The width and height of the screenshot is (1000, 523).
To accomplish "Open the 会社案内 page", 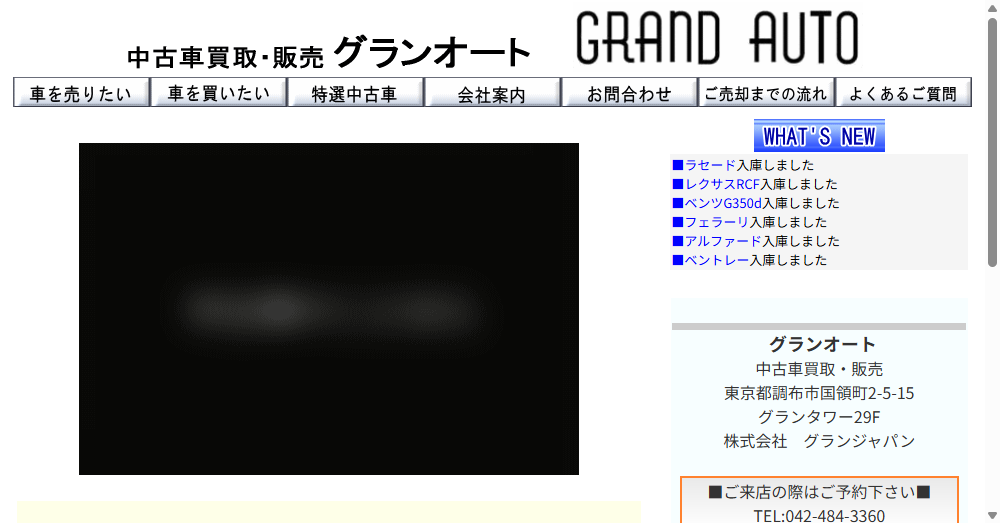I will coord(491,94).
